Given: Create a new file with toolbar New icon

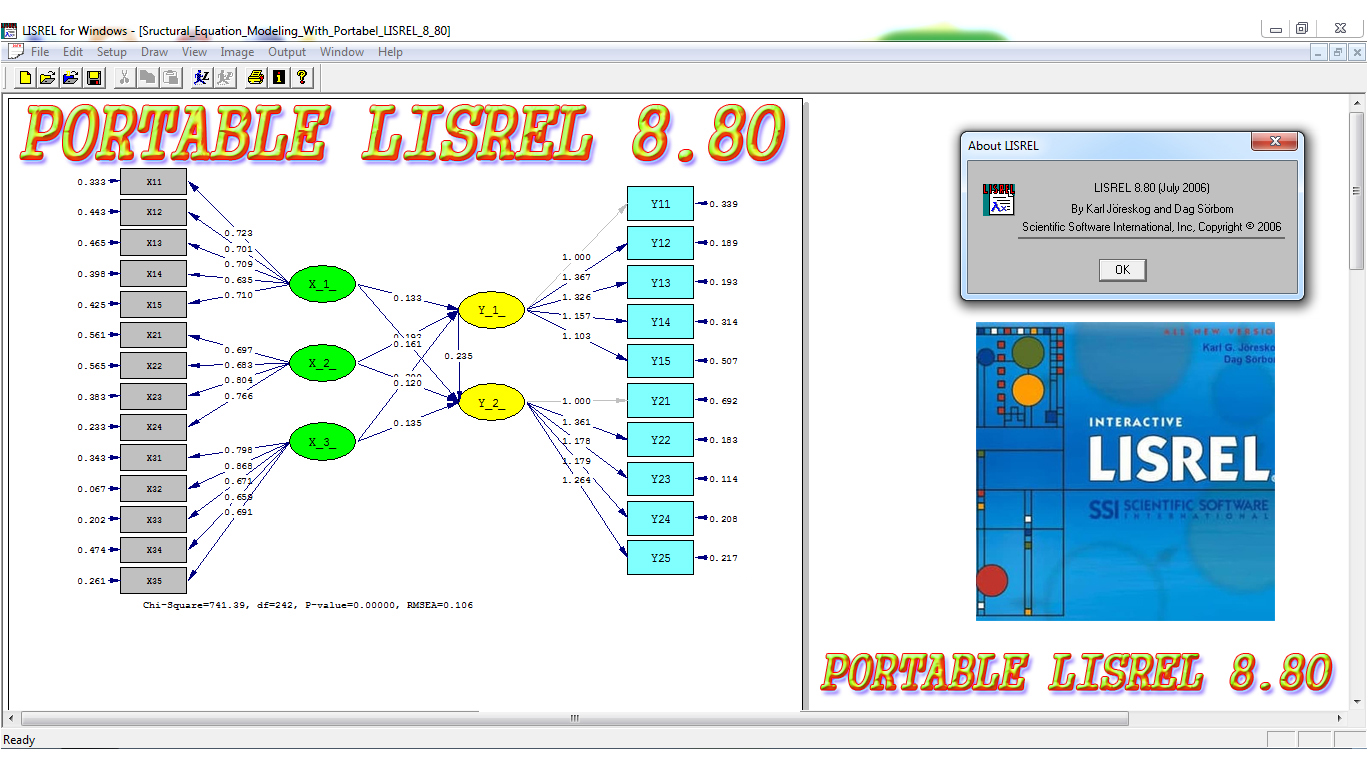Looking at the screenshot, I should pyautogui.click(x=25, y=77).
